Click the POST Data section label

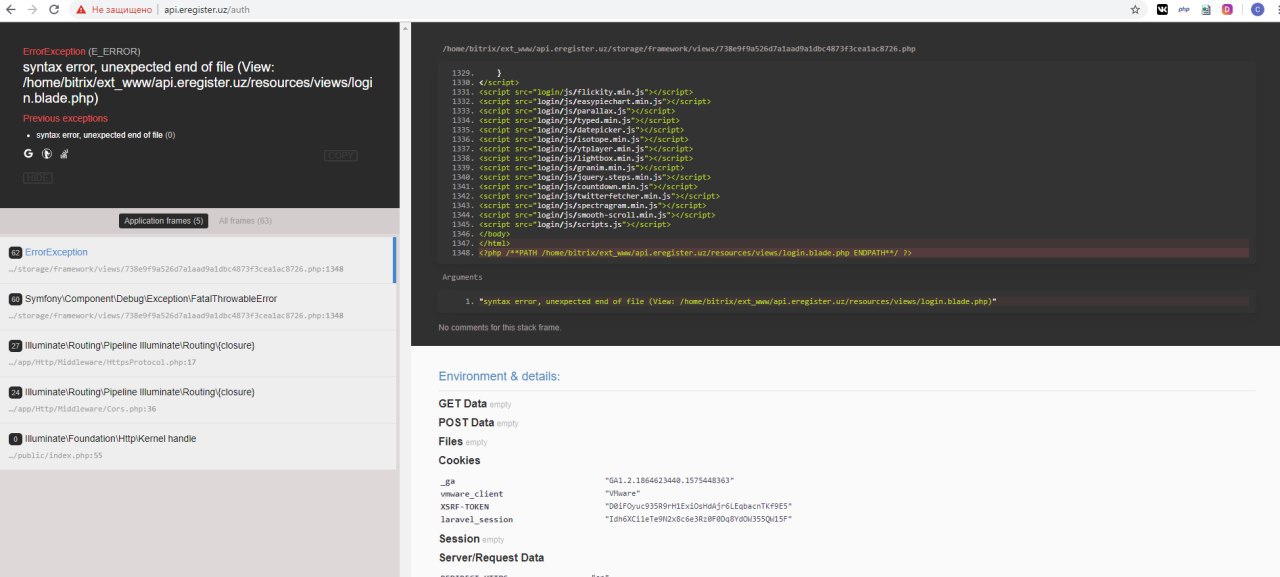coord(466,423)
